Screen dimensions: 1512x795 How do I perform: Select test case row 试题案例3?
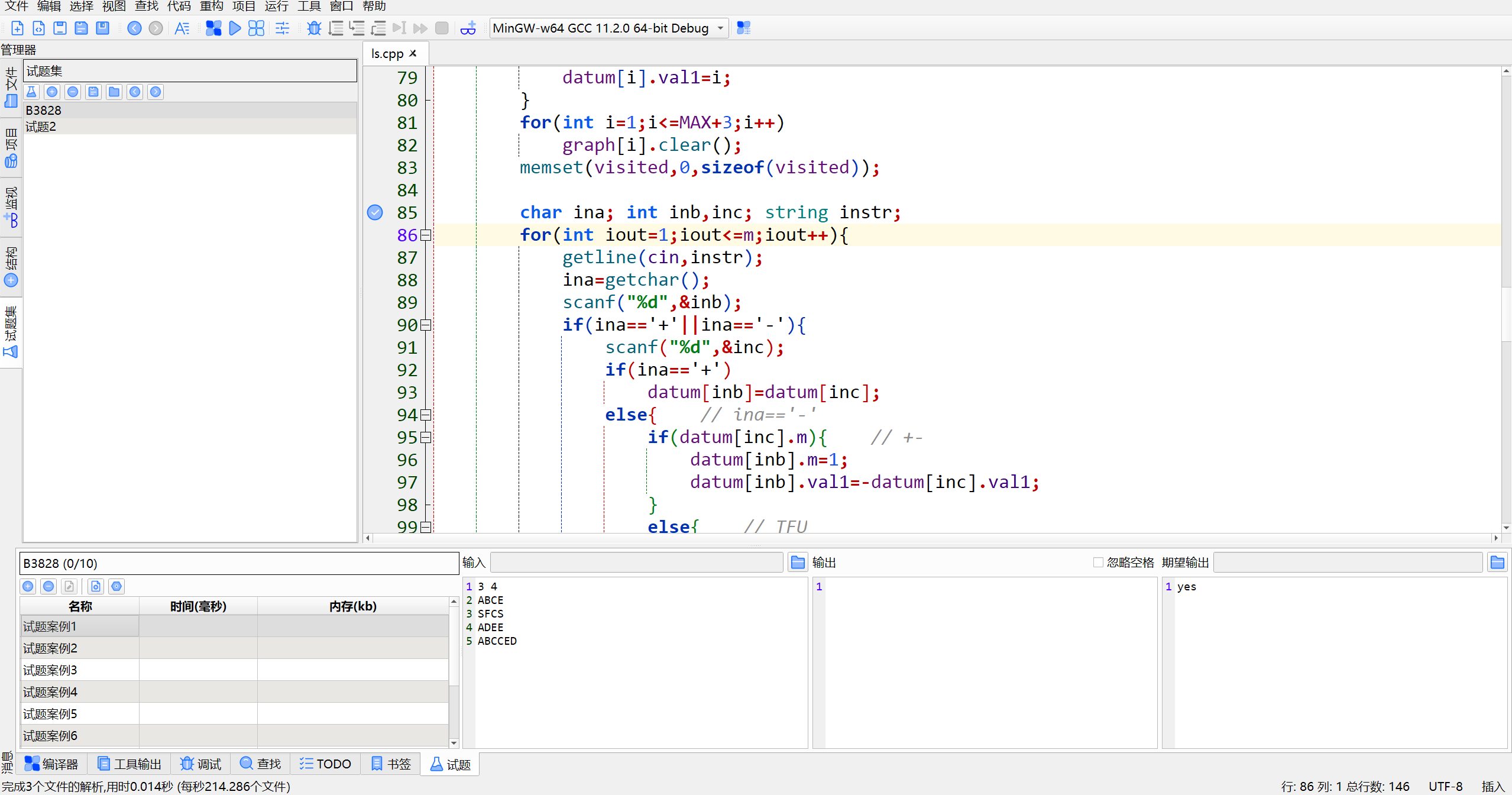pos(234,670)
